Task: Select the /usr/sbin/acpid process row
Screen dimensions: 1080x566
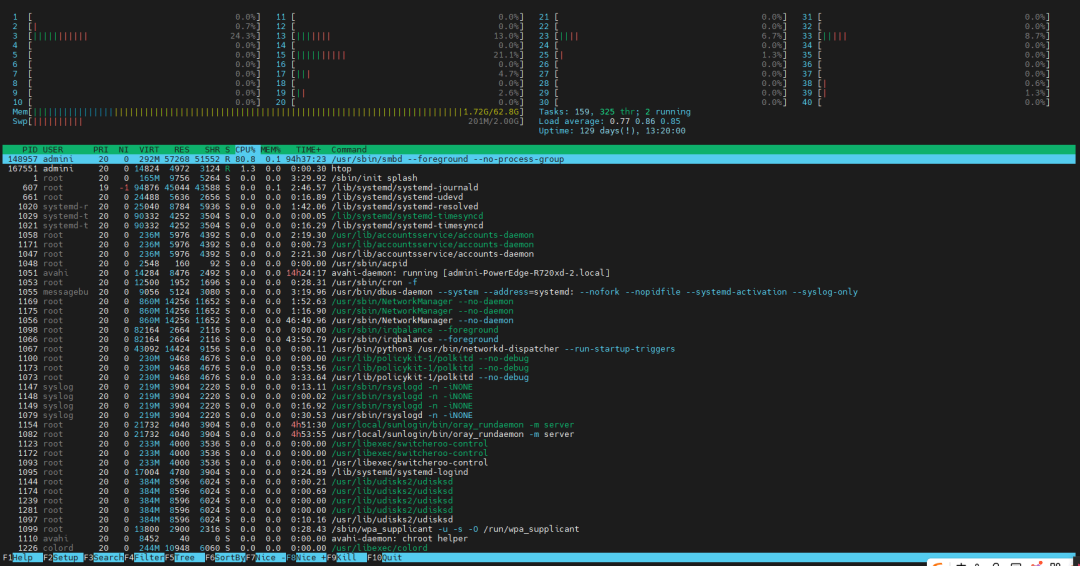Action: (539, 264)
